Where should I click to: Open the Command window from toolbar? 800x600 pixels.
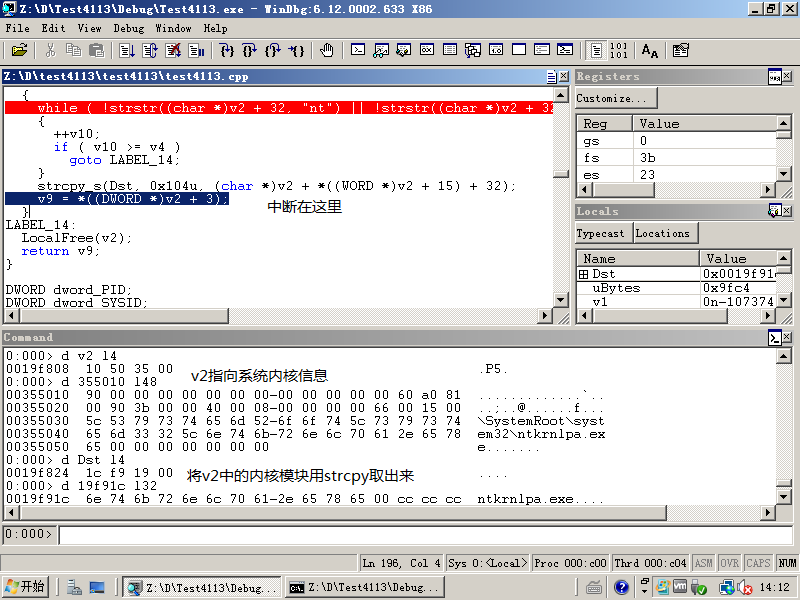[358, 50]
